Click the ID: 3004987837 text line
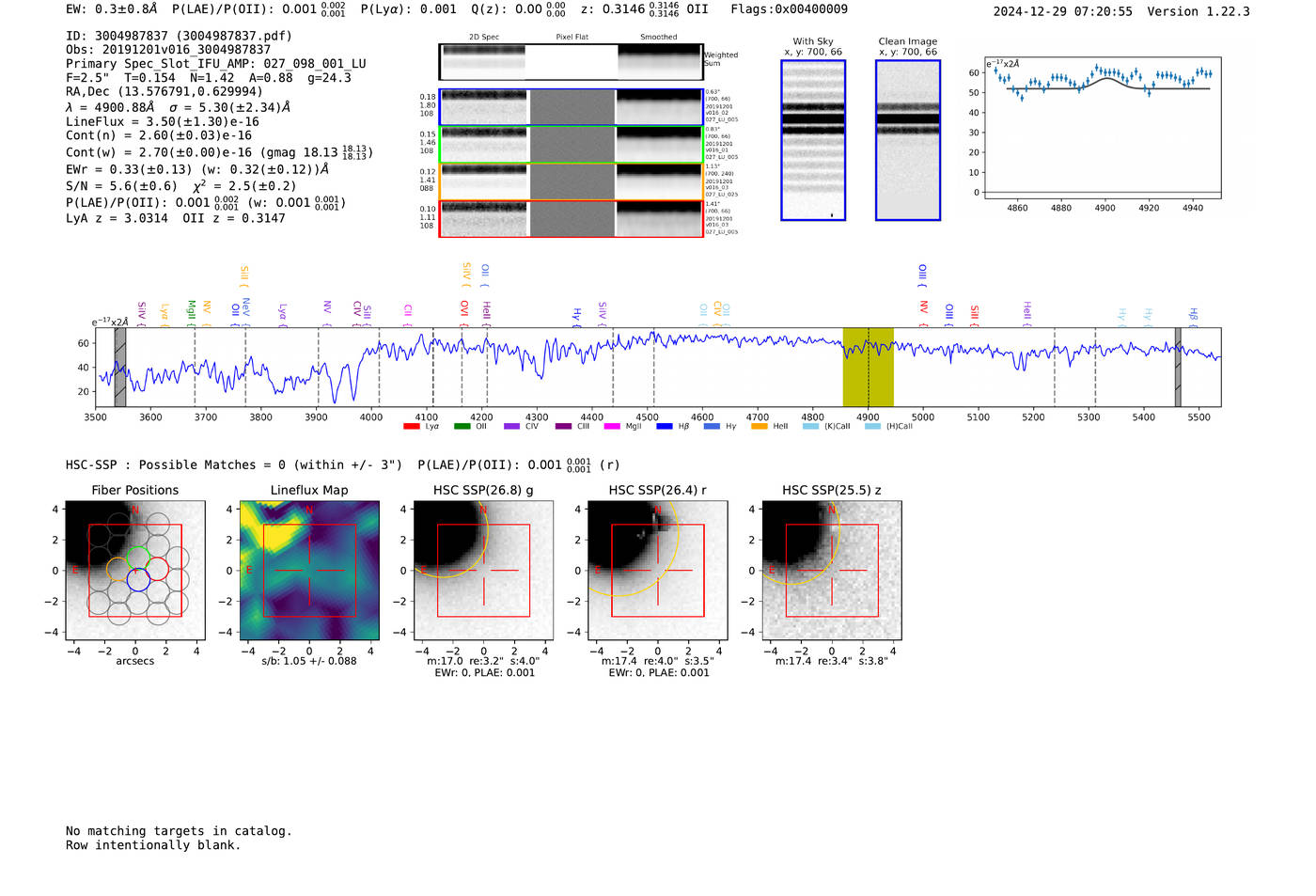The image size is (1316, 896). coord(179,36)
